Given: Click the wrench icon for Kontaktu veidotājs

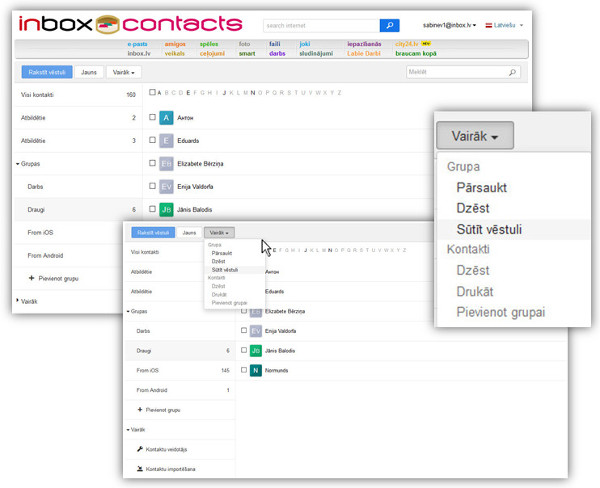Looking at the screenshot, I should pyautogui.click(x=140, y=449).
